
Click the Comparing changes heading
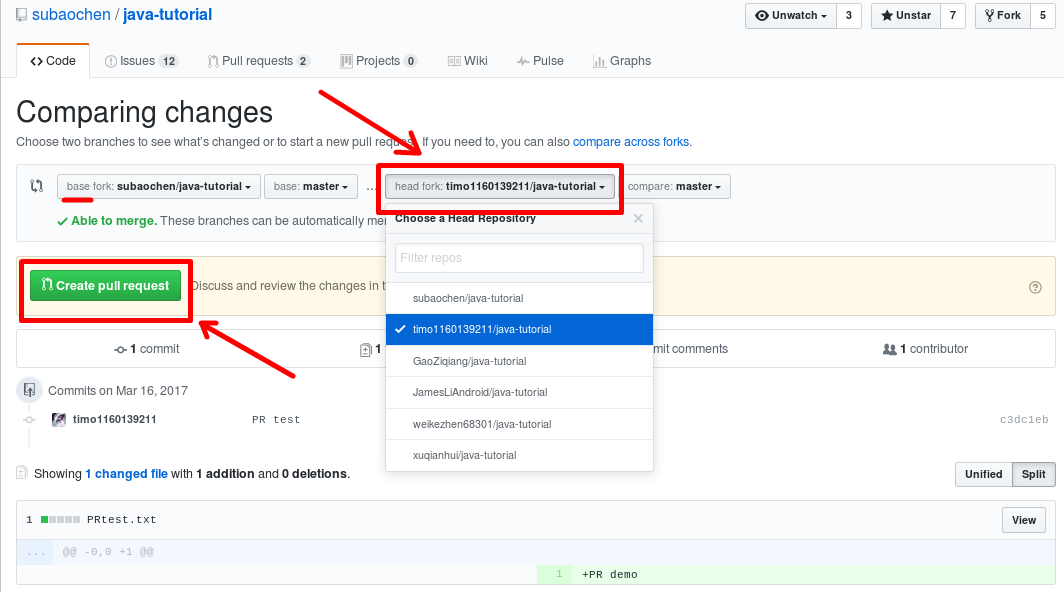(x=145, y=112)
